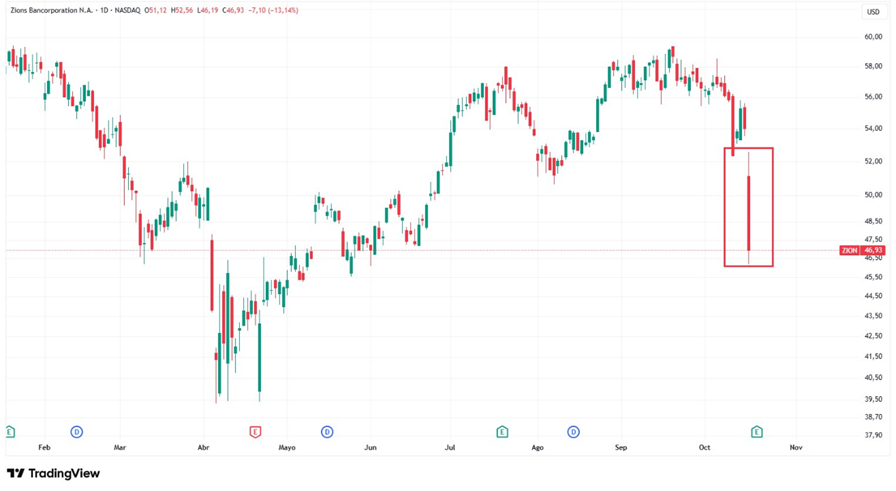The width and height of the screenshot is (896, 491).
Task: Open the earnings marker between Oct and Nov
Action: 757,432
